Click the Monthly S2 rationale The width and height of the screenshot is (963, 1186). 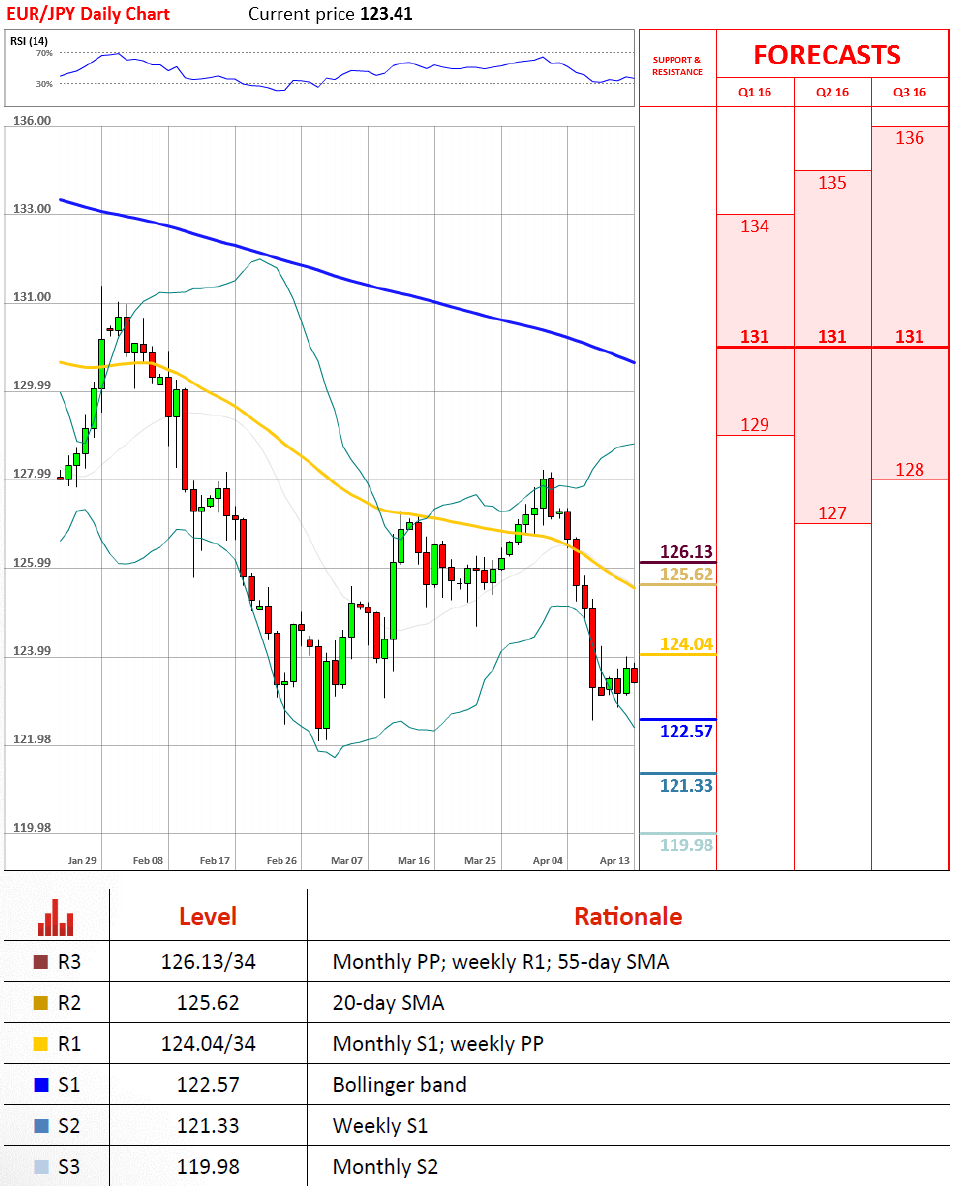click(x=385, y=1166)
